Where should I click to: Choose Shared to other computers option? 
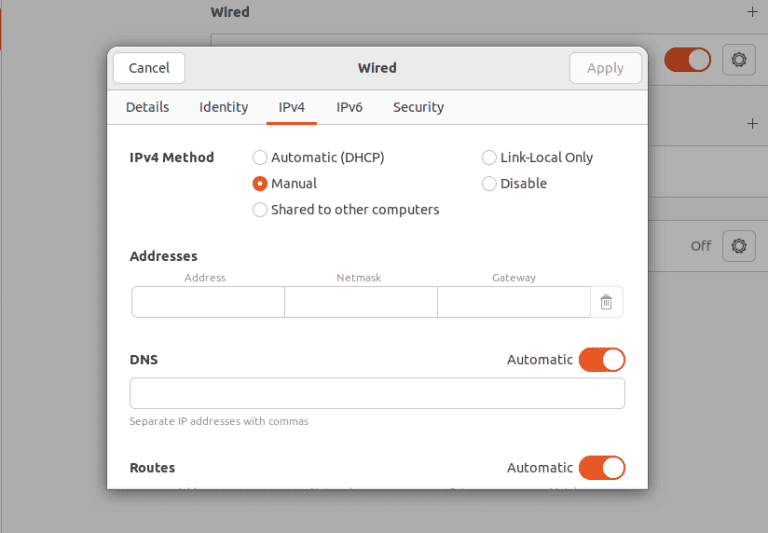tap(346, 210)
